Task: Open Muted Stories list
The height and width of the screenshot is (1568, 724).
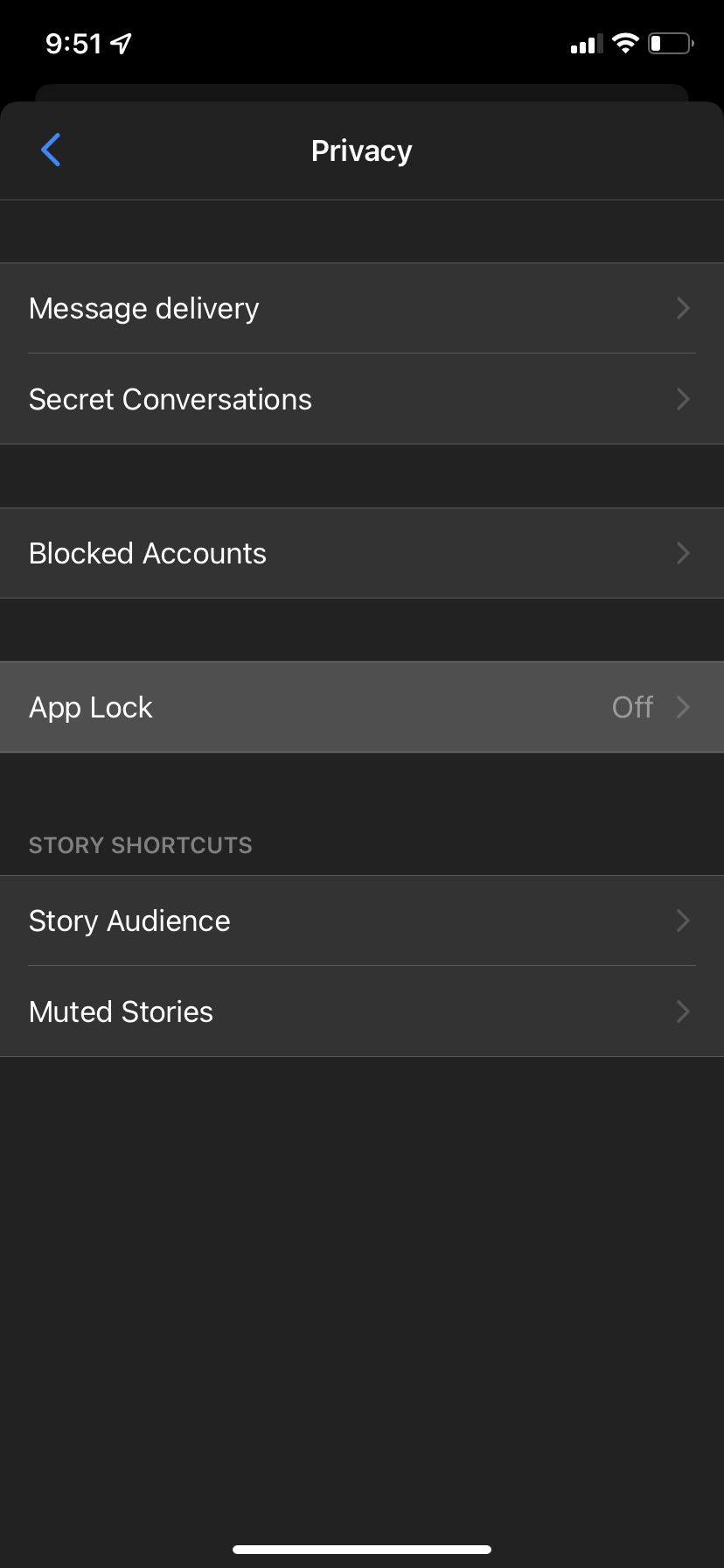Action: point(121,1011)
